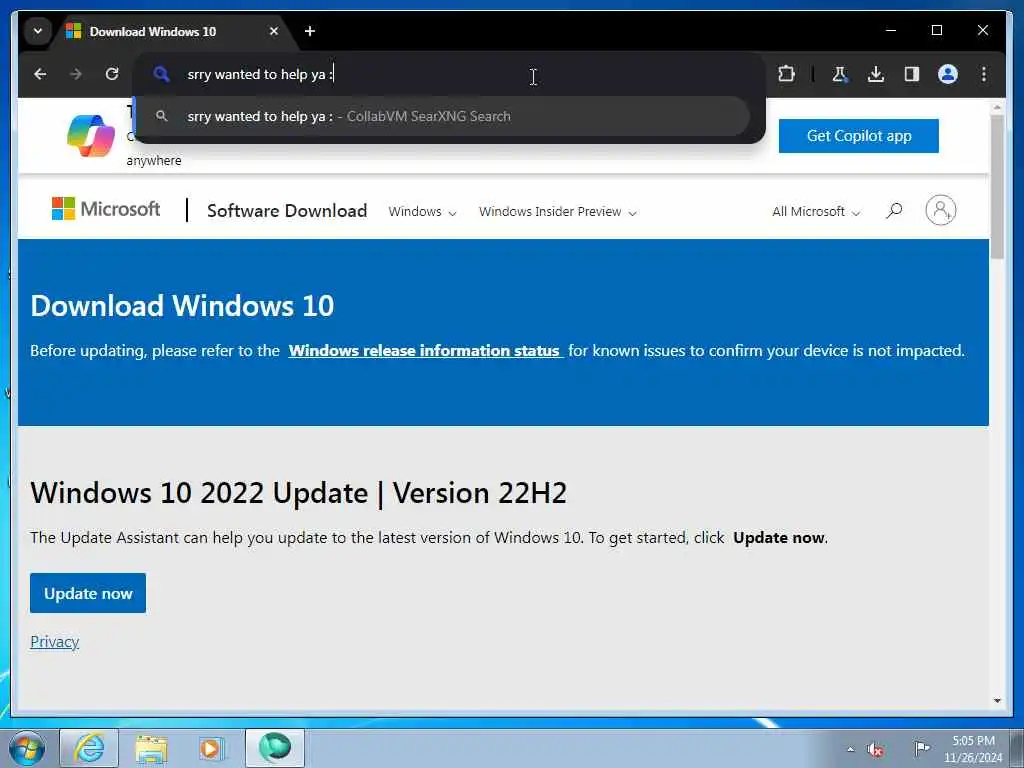The width and height of the screenshot is (1024, 768).
Task: Go back using the browser back arrow
Action: click(40, 74)
